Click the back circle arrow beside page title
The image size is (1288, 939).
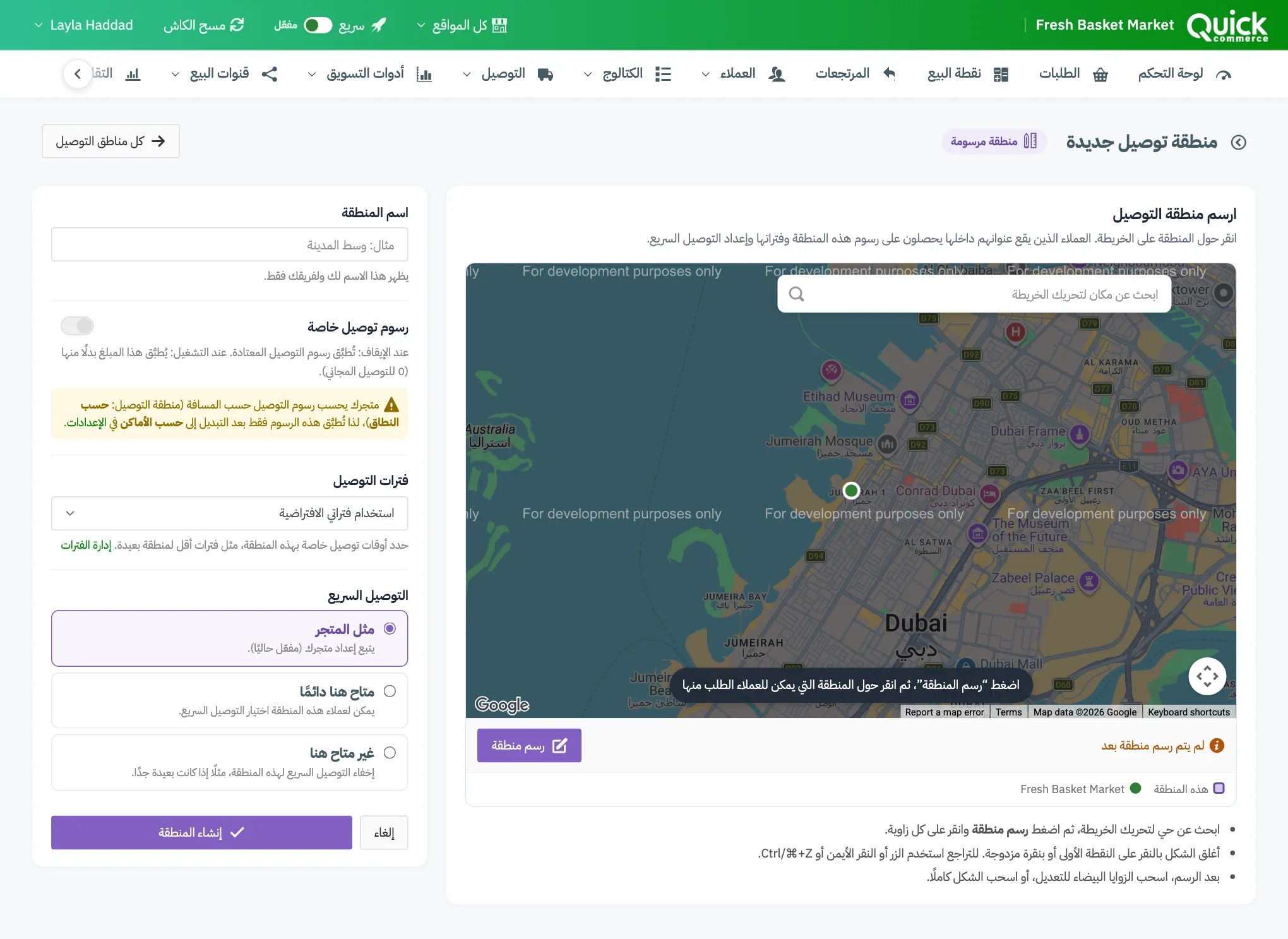(x=1239, y=142)
